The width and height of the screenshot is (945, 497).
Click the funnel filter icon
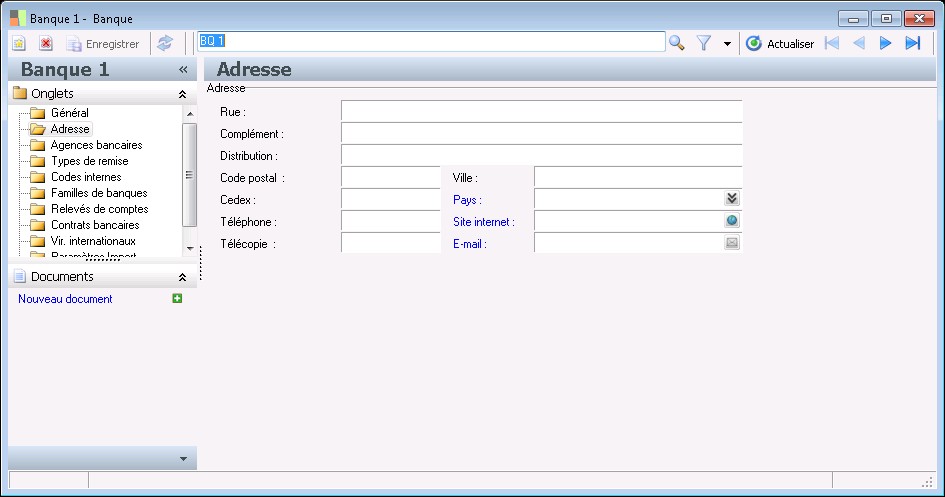(x=704, y=43)
